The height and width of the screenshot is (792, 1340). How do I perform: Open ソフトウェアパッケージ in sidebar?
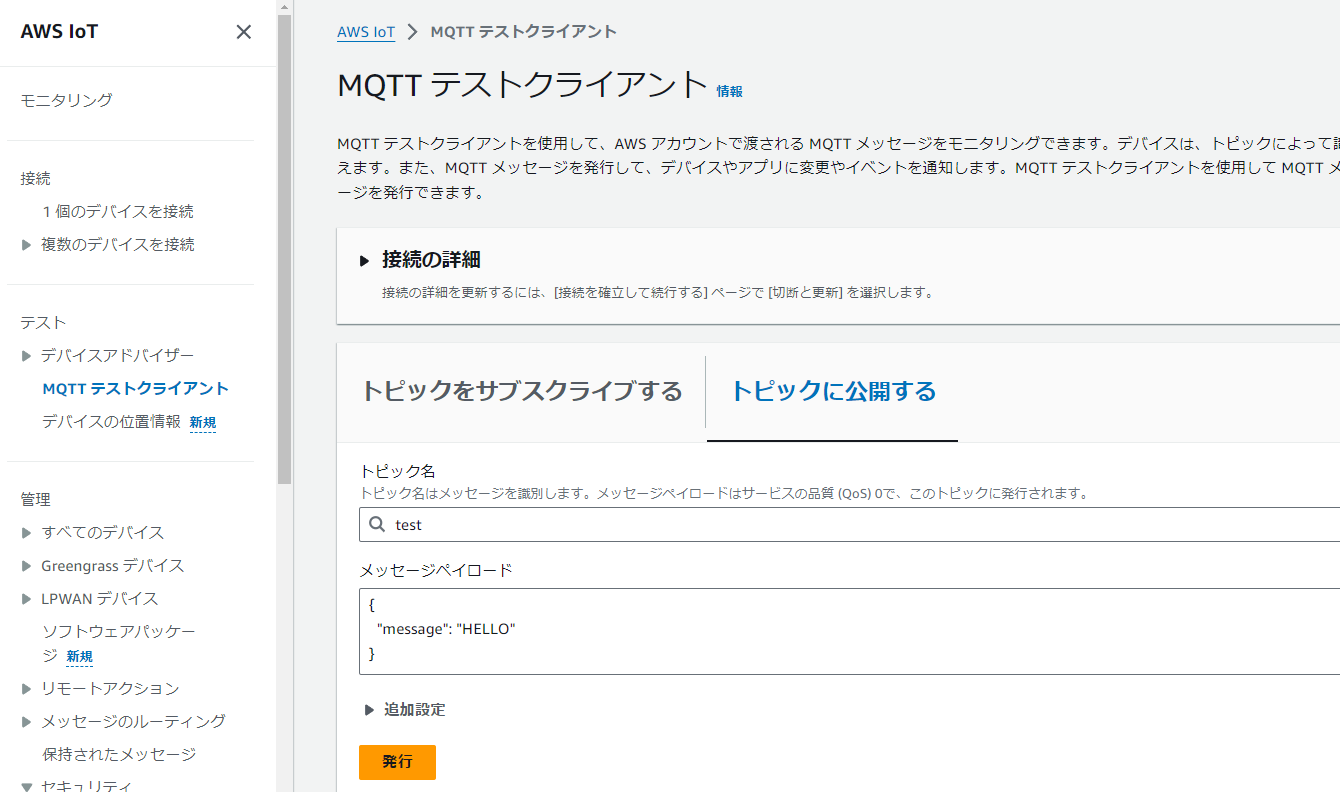click(118, 643)
